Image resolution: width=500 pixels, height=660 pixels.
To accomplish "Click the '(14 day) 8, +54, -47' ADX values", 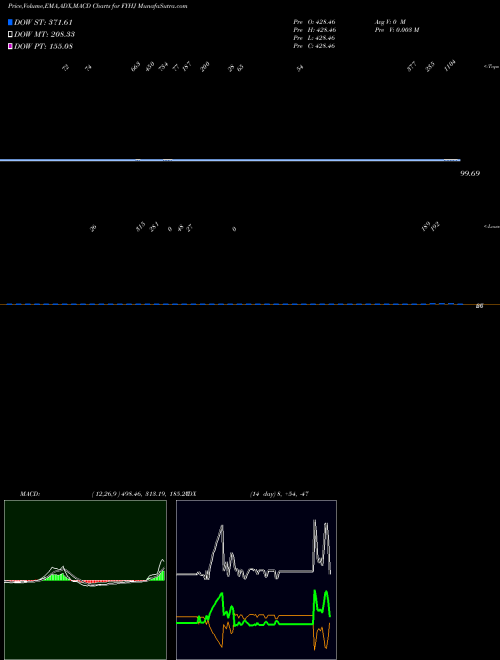I will point(279,494).
